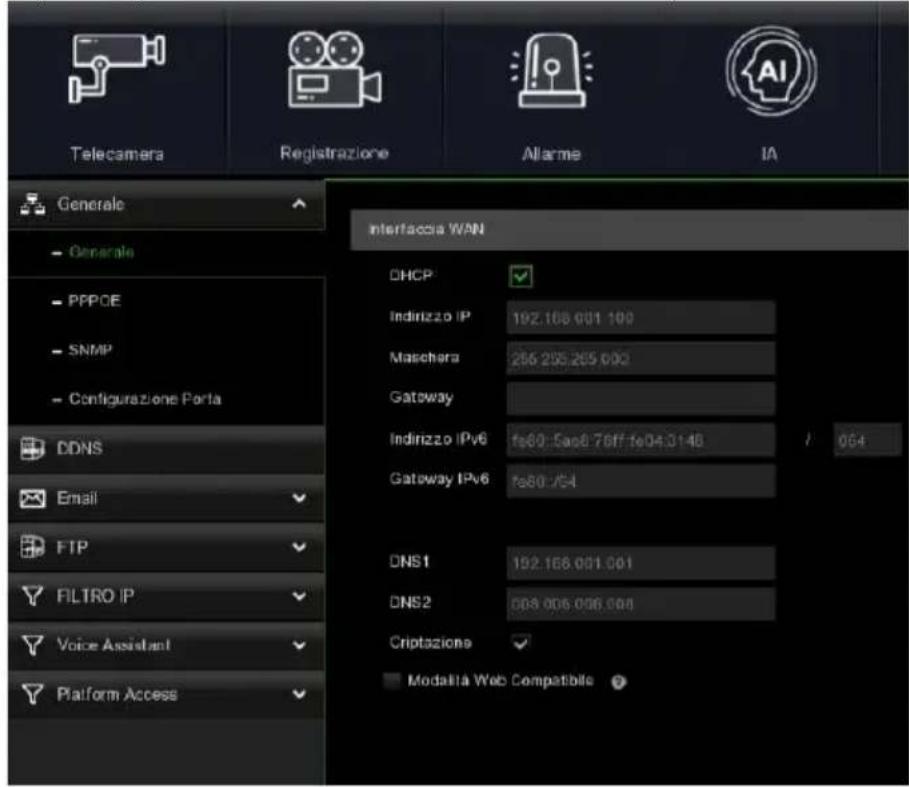Open the Allarme siren icon

(x=551, y=70)
